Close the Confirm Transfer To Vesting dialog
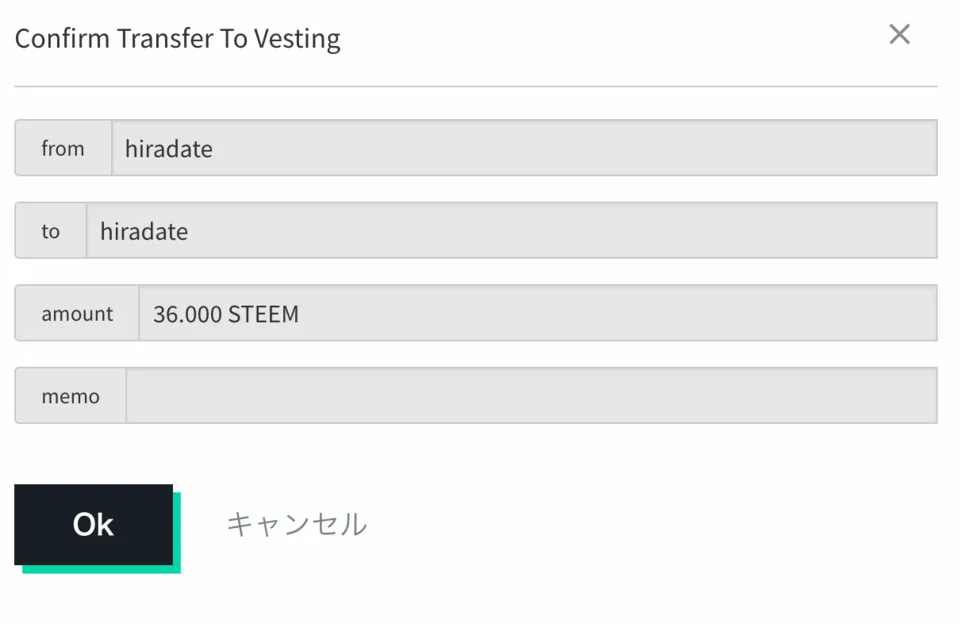The image size is (960, 624). [x=899, y=35]
